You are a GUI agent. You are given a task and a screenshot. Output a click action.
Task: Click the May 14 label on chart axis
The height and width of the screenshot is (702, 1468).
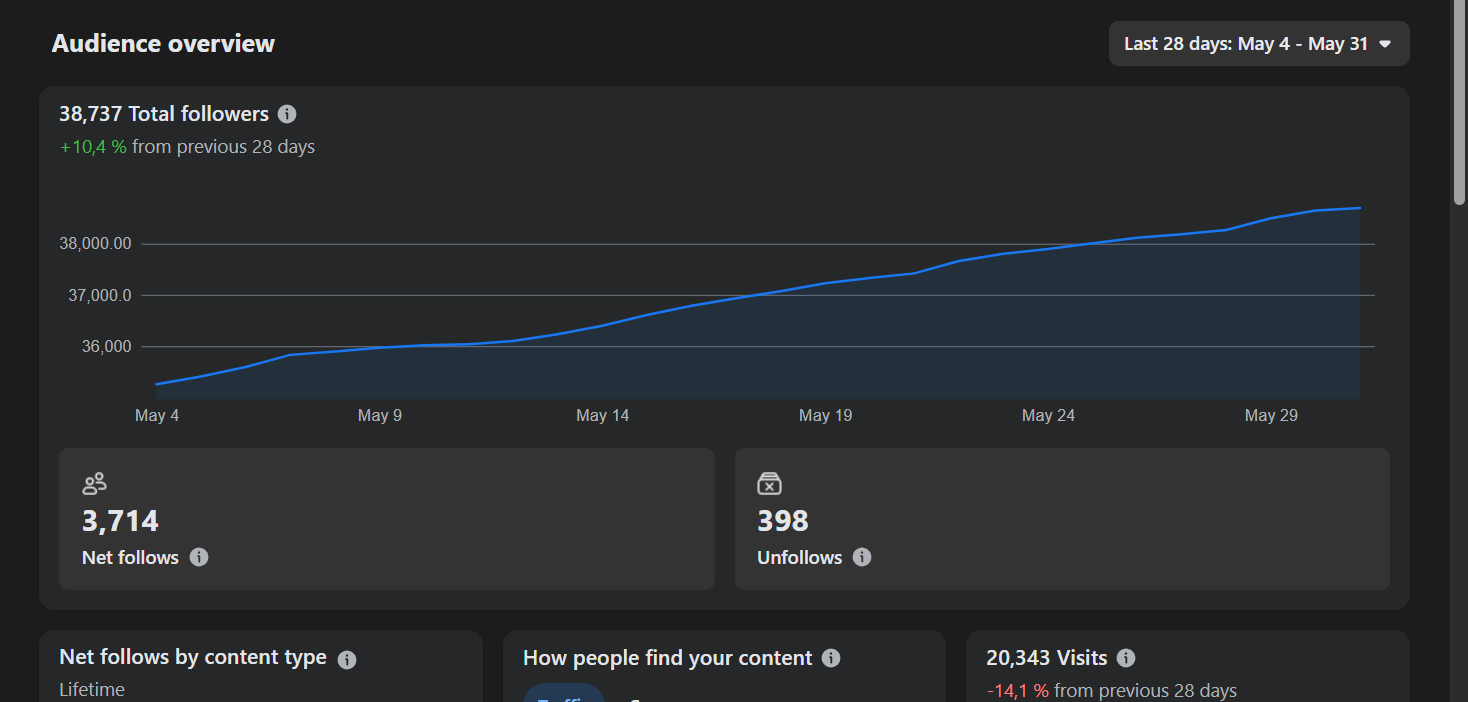click(603, 415)
